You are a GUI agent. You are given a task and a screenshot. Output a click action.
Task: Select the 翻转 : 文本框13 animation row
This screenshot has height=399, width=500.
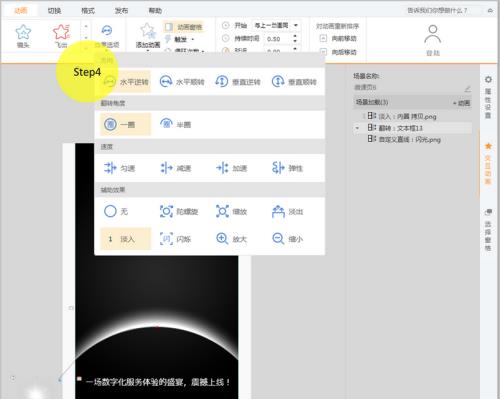pos(412,128)
